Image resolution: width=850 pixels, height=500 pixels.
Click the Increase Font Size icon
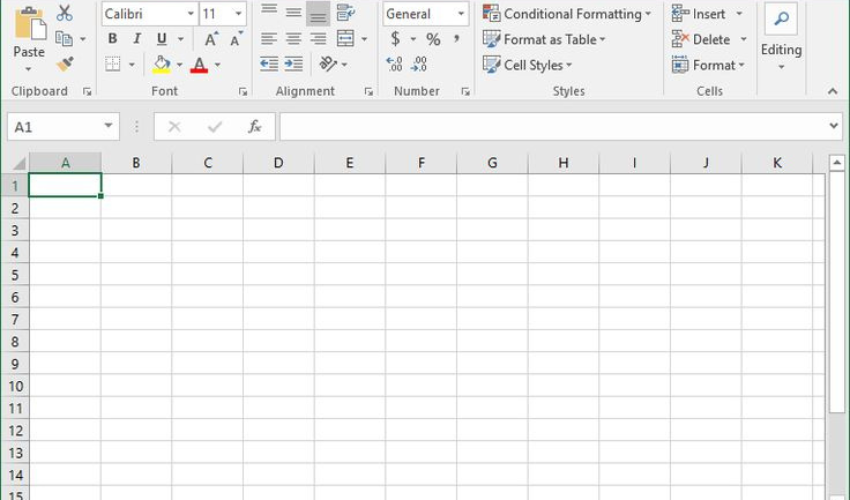click(211, 39)
